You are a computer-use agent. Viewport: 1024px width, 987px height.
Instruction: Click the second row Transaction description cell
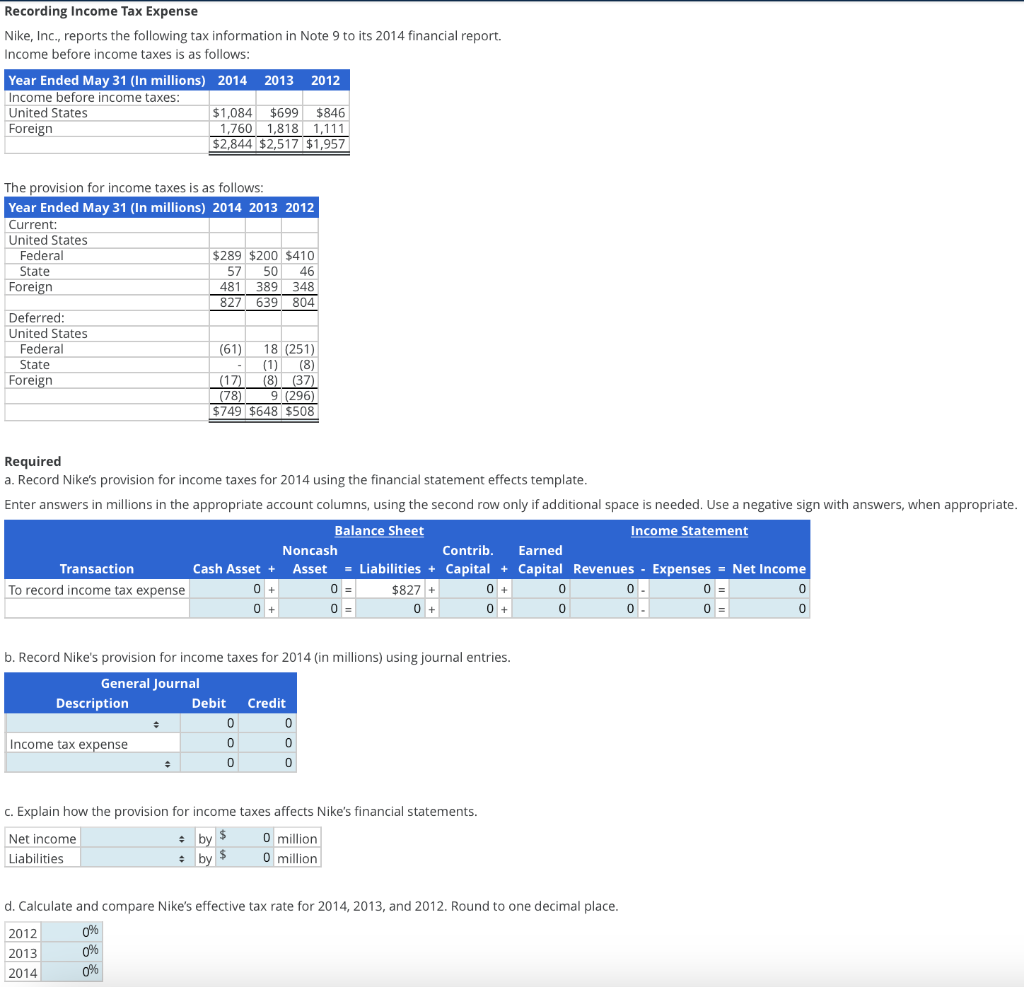(97, 608)
